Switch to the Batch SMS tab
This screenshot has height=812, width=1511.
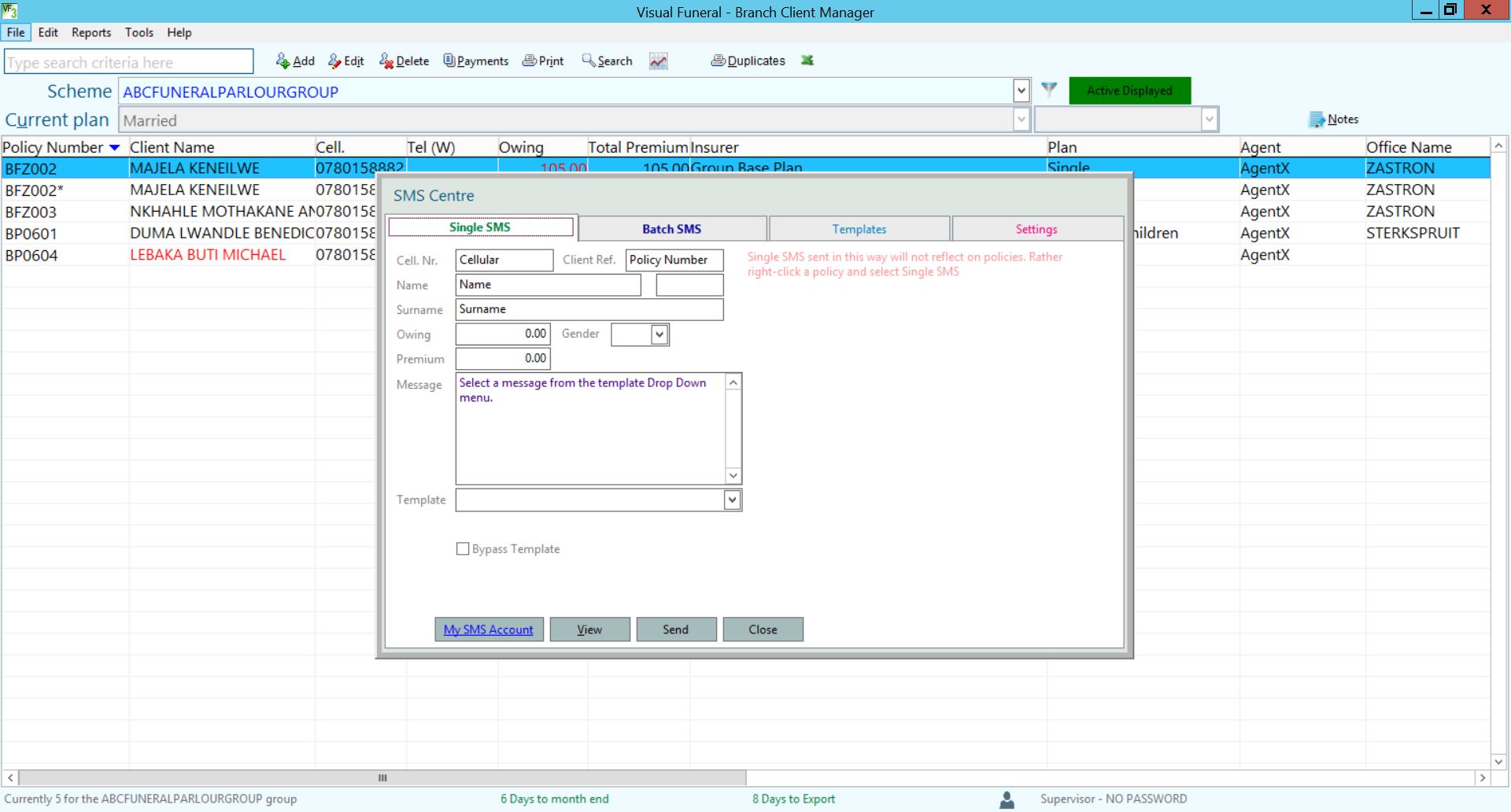click(671, 229)
